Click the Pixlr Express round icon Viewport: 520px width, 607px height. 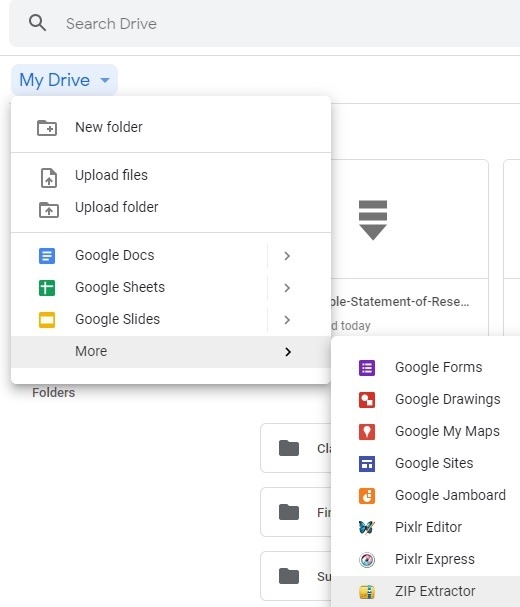(367, 560)
